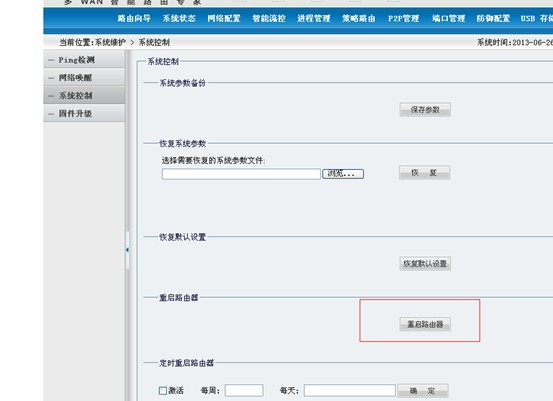Select 固件升级 in the sidebar
The height and width of the screenshot is (401, 553).
click(x=84, y=114)
